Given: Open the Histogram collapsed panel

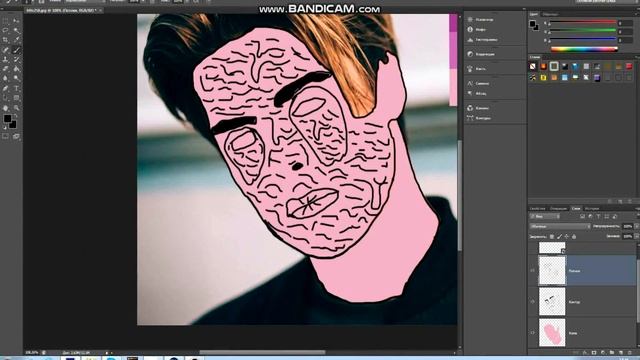Looking at the screenshot, I should point(482,40).
